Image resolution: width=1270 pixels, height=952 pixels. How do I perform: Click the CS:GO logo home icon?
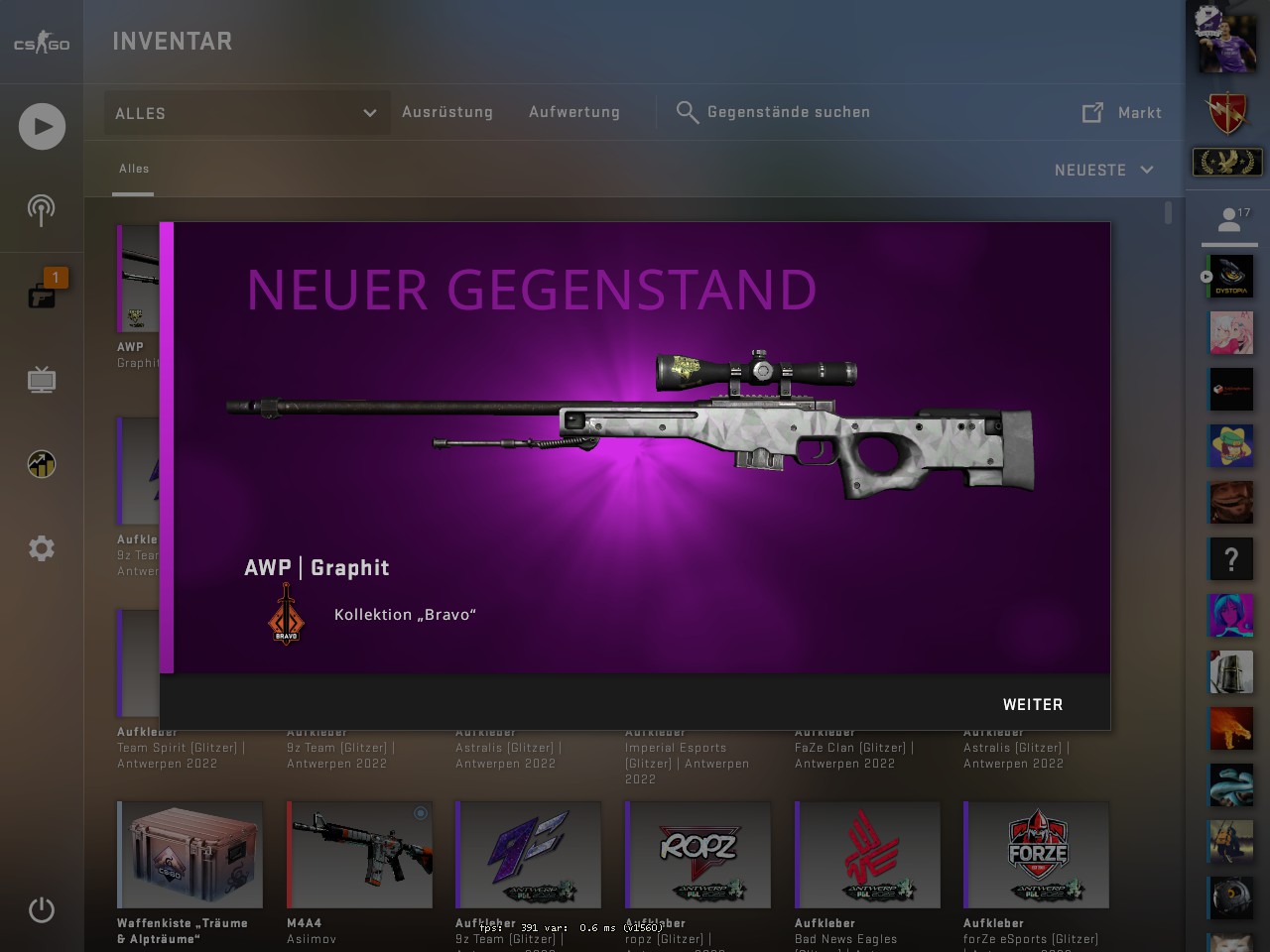tap(42, 43)
